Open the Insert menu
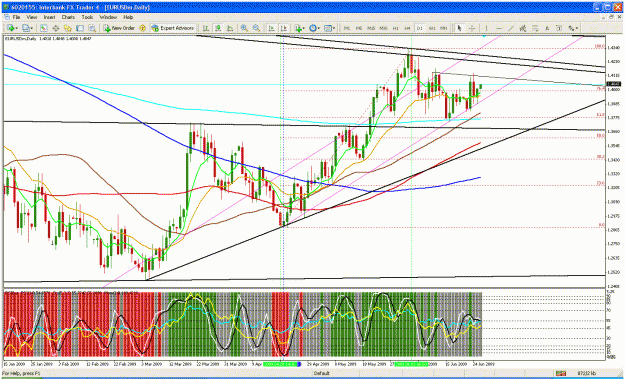 [49, 18]
